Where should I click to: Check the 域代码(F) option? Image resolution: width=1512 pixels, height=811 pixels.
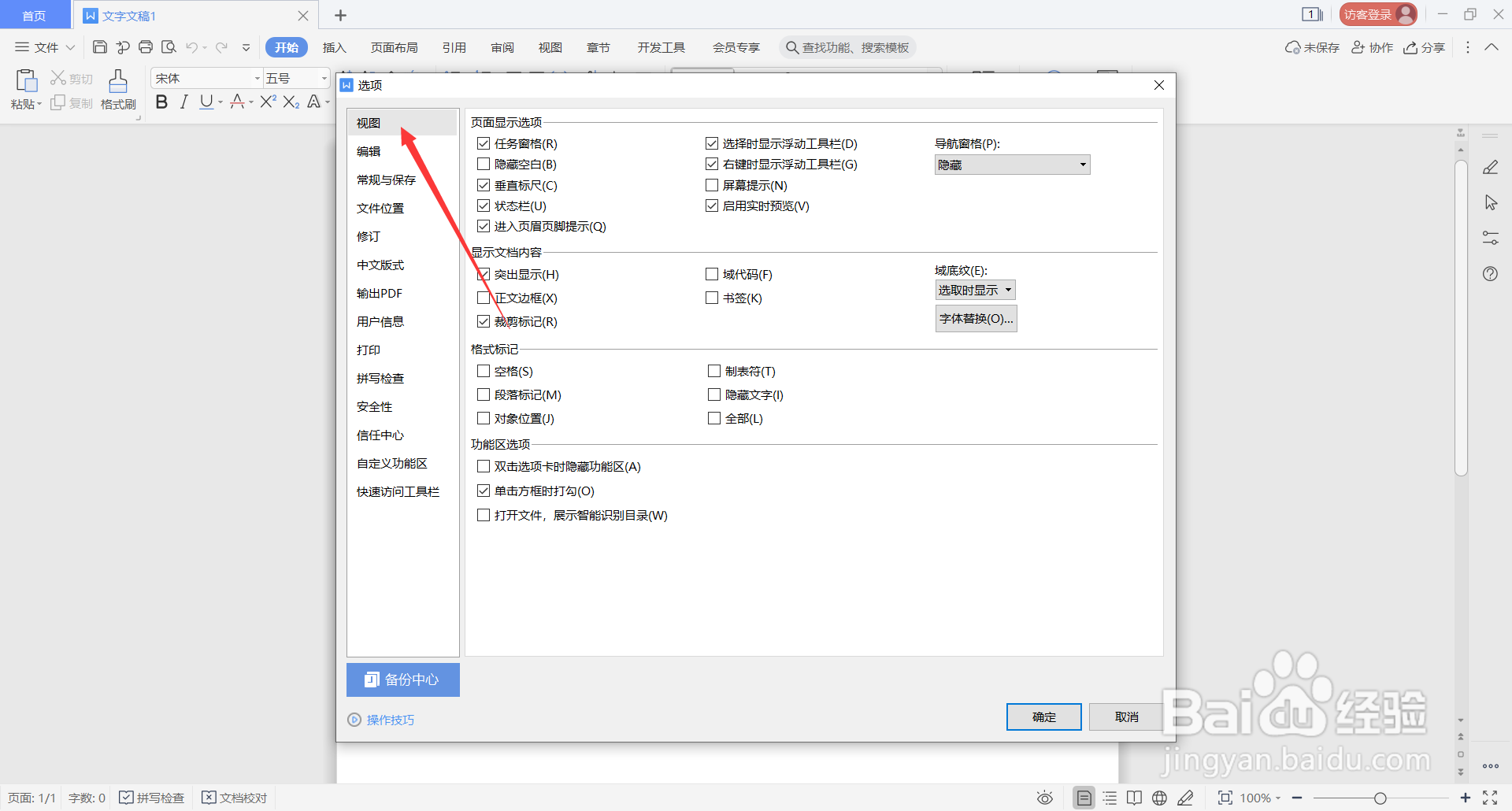click(x=712, y=274)
